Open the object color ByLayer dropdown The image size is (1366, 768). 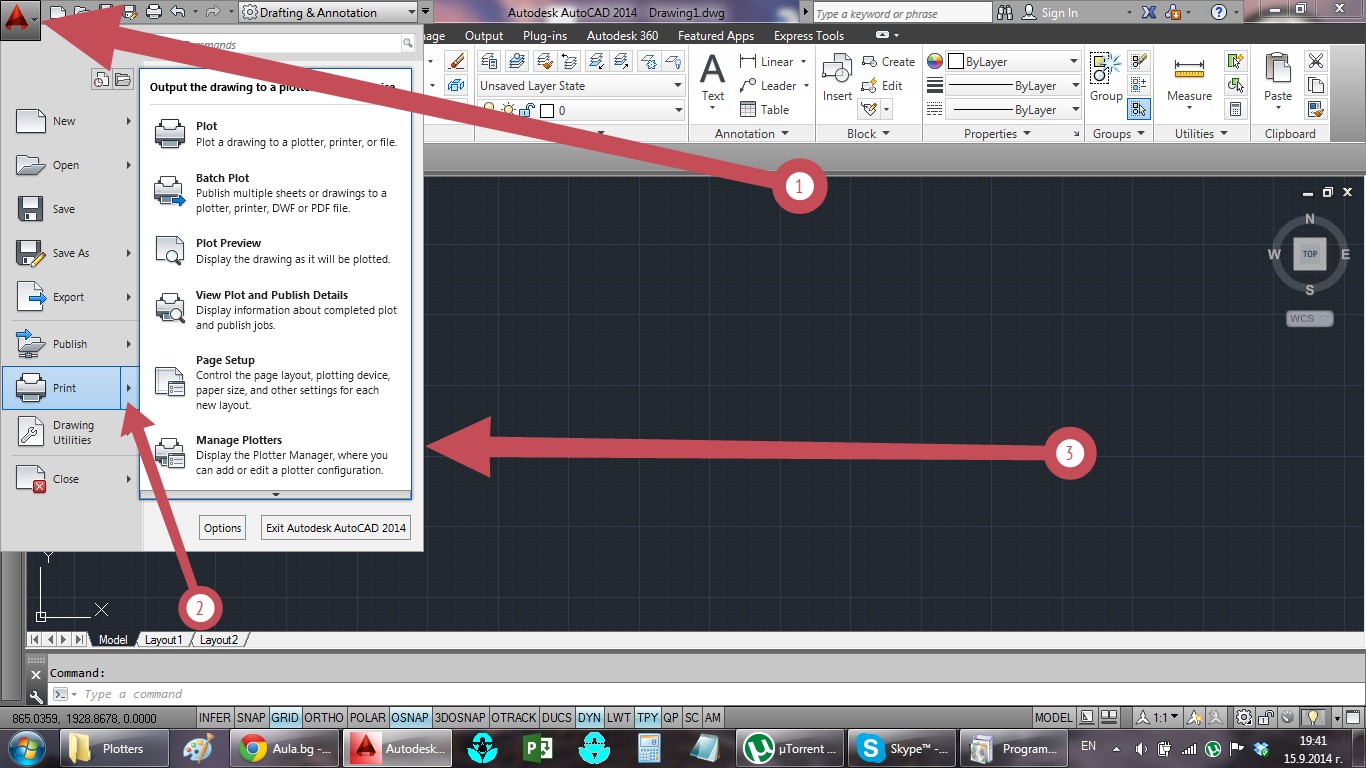coord(1014,62)
